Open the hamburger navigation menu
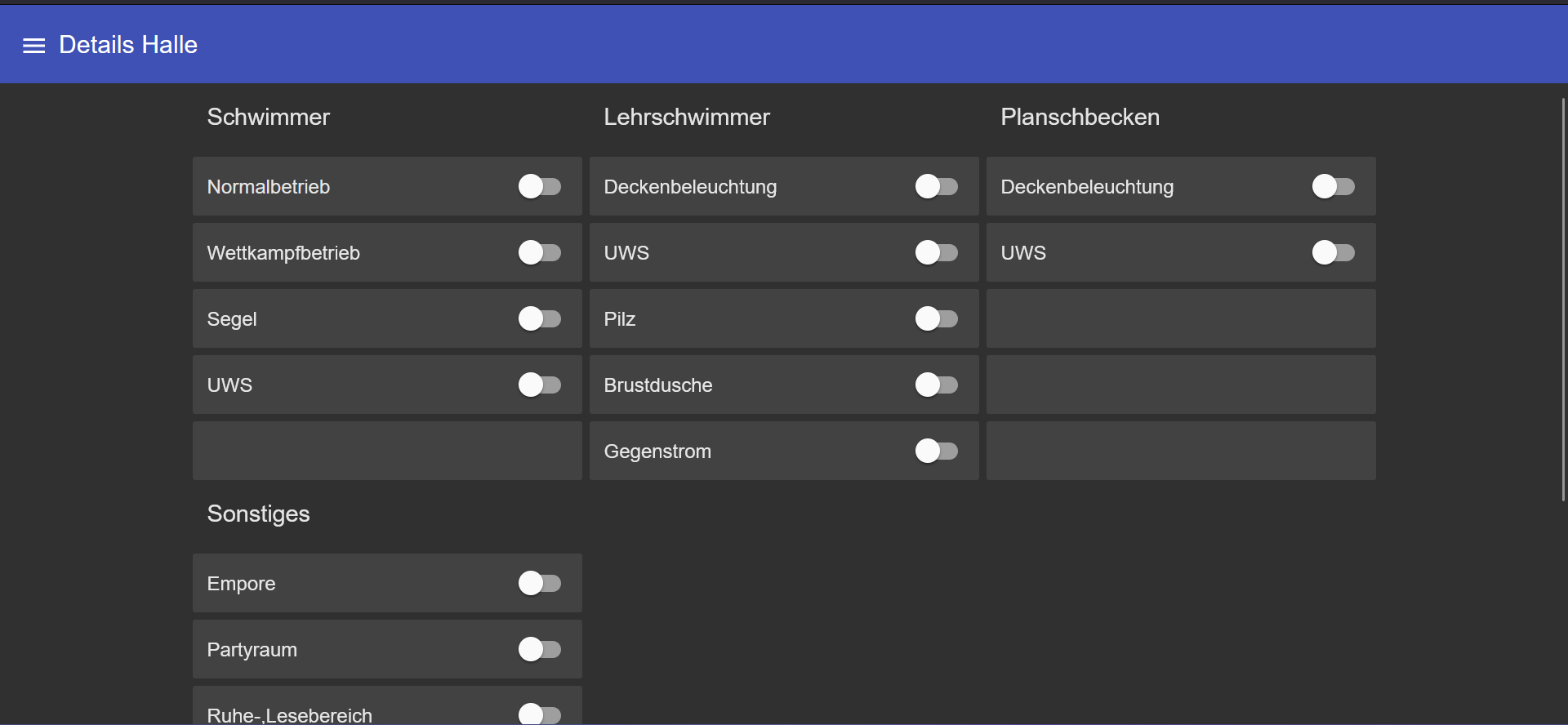Image resolution: width=1568 pixels, height=725 pixels. pyautogui.click(x=33, y=46)
